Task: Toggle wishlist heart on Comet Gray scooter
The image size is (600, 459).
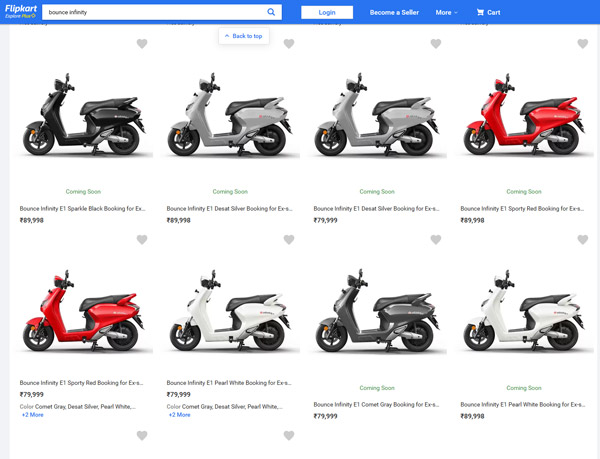Action: point(436,240)
